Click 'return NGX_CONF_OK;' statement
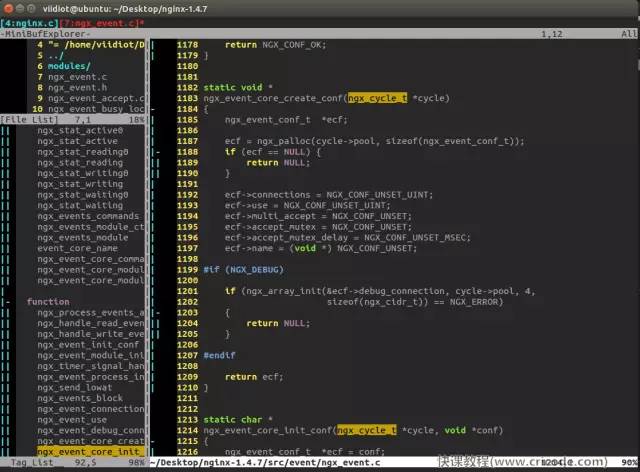640x472 pixels. point(276,45)
